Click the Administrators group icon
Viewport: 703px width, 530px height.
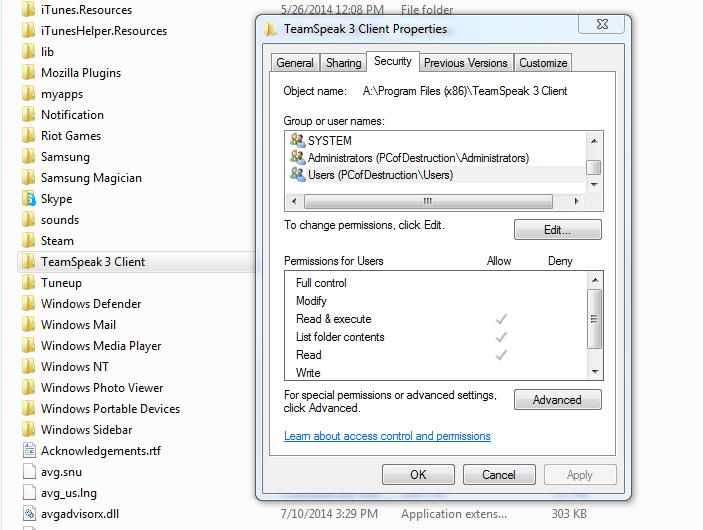tap(297, 157)
